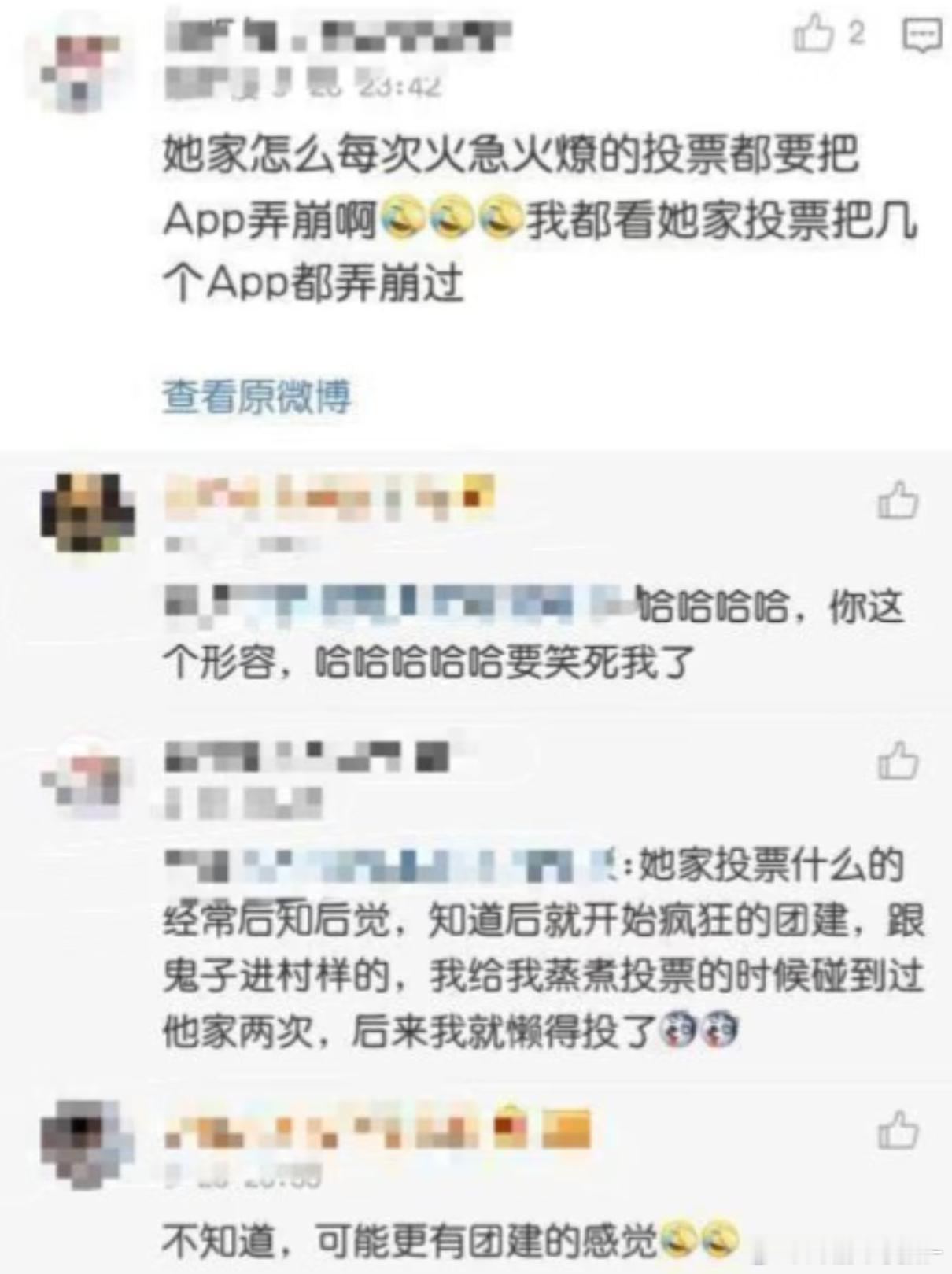The image size is (952, 1274).
Task: Open reply icon beside the 2 likes
Action: click(921, 35)
